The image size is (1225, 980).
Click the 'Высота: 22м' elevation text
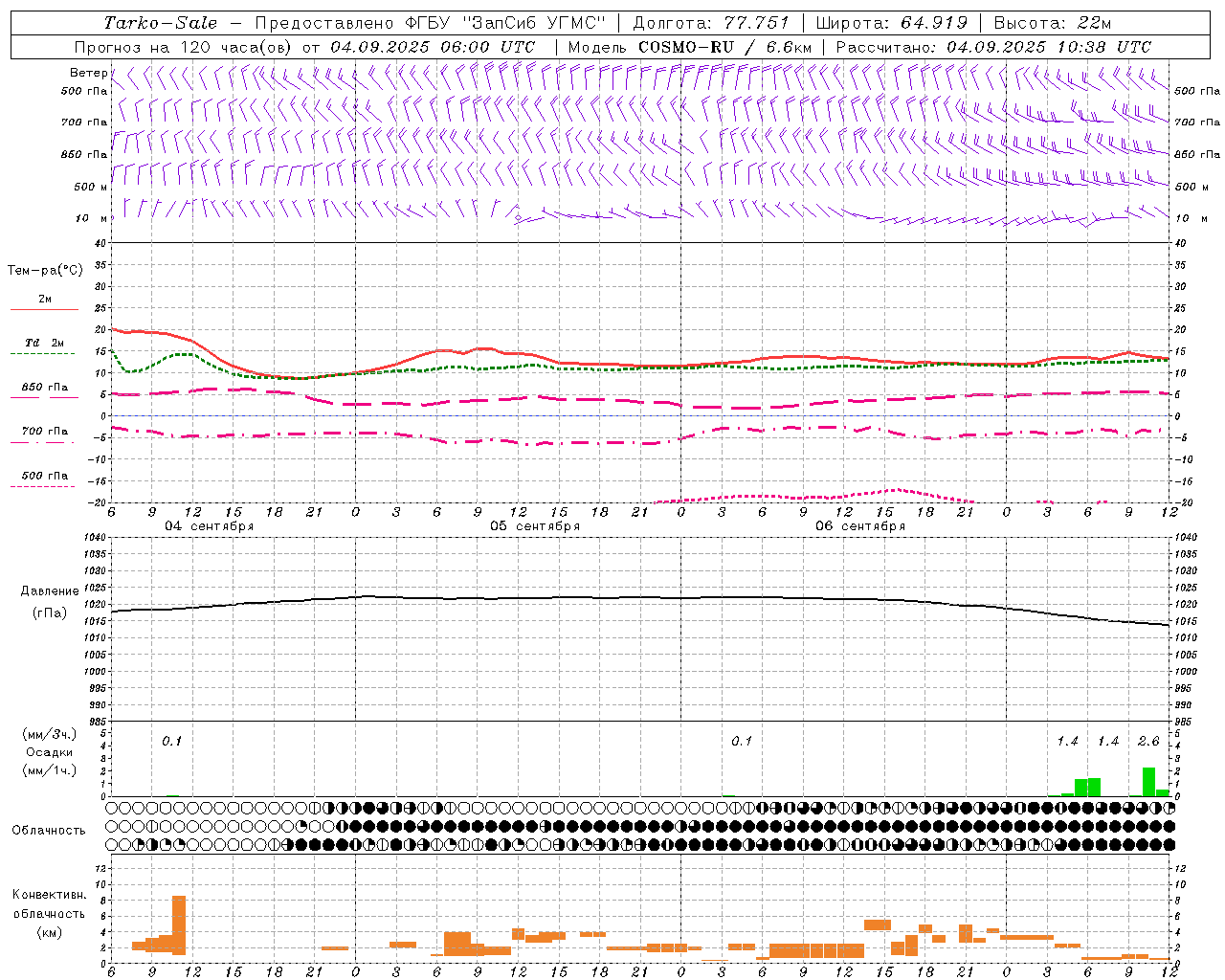[x=1053, y=23]
